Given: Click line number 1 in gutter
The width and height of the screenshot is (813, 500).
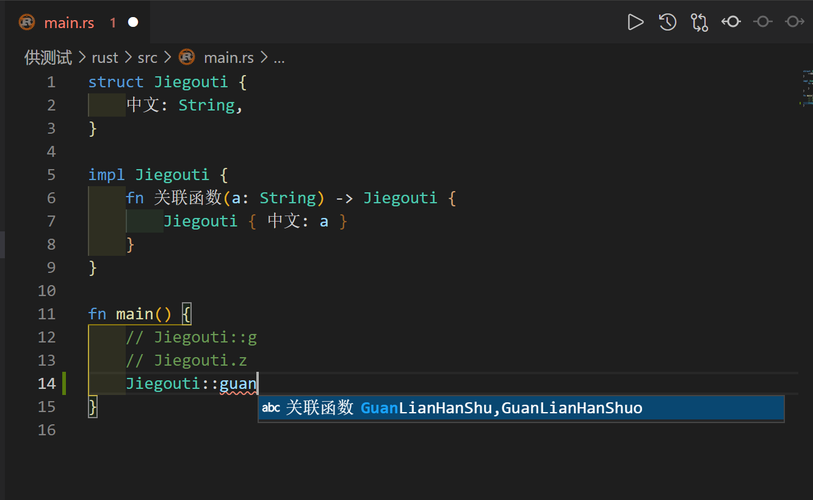Looking at the screenshot, I should coord(51,82).
